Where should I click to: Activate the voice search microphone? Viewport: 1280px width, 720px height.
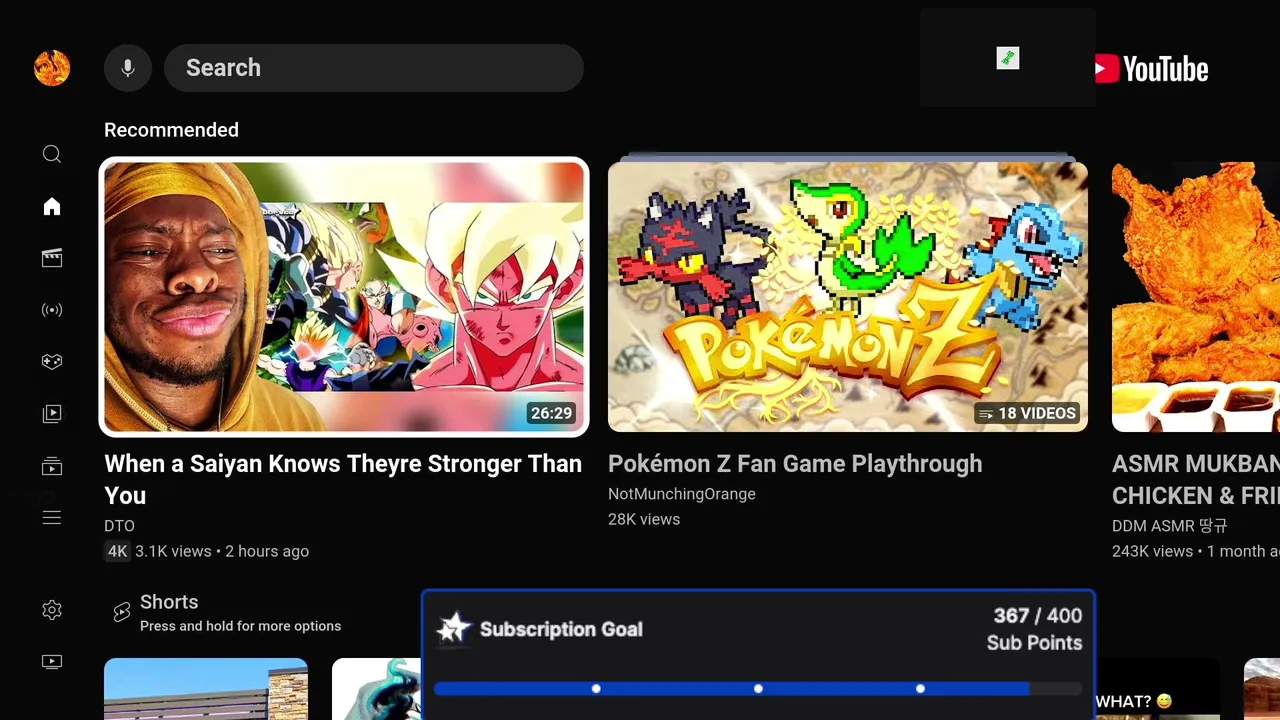click(x=128, y=68)
